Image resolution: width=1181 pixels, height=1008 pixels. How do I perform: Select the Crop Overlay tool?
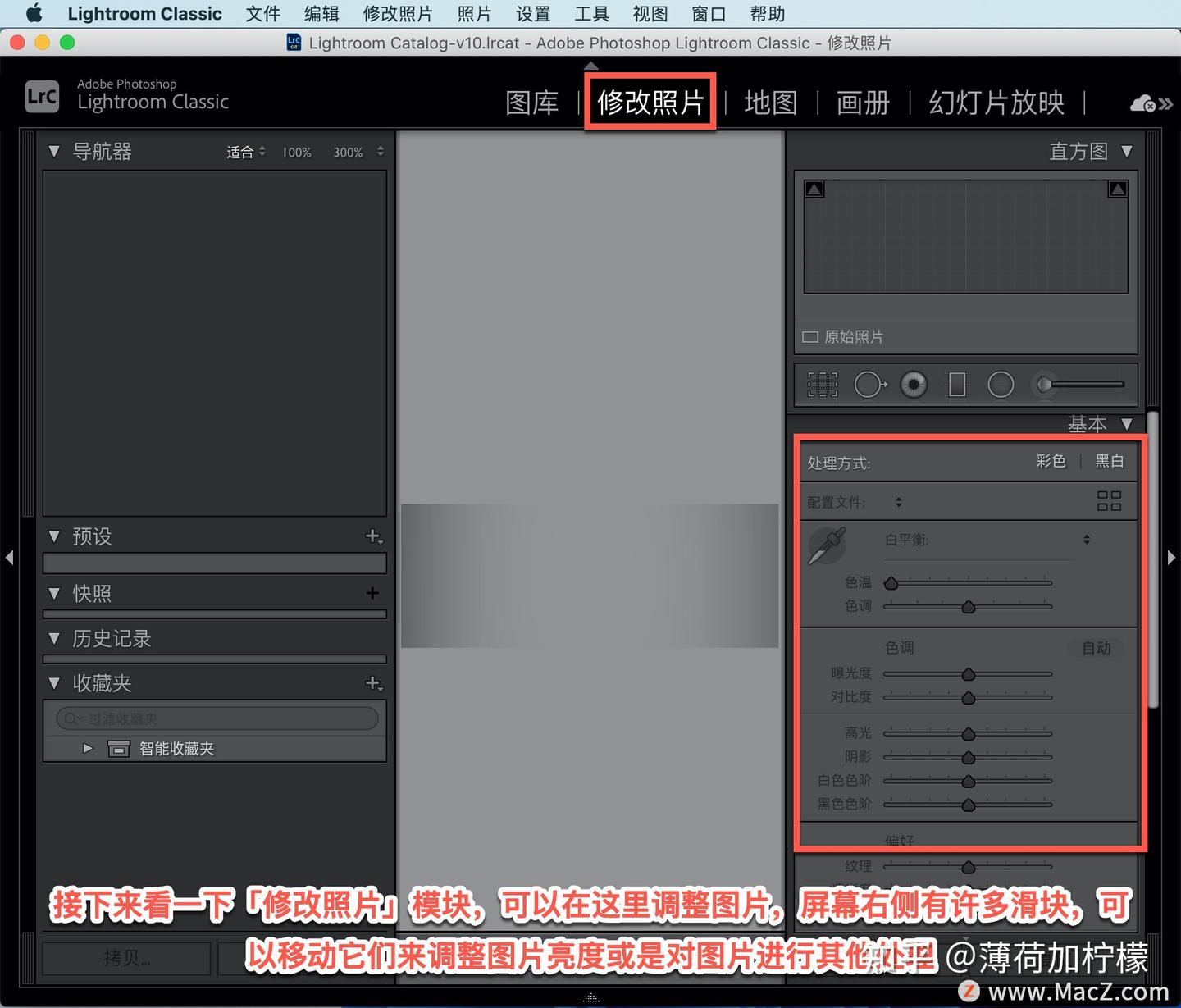(823, 384)
